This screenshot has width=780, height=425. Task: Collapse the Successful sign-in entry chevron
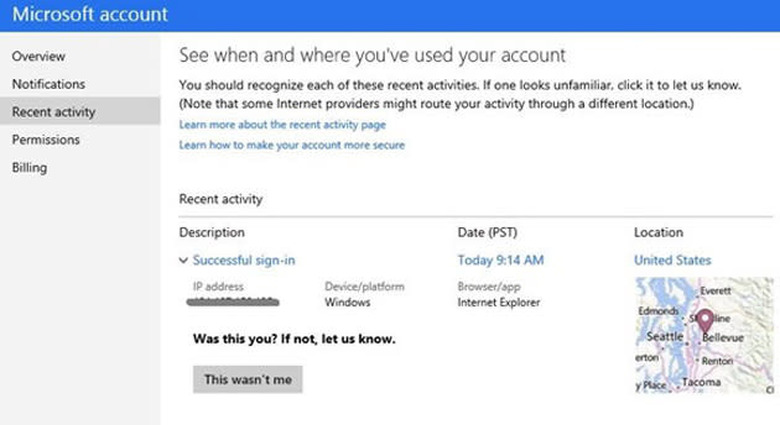click(x=183, y=261)
